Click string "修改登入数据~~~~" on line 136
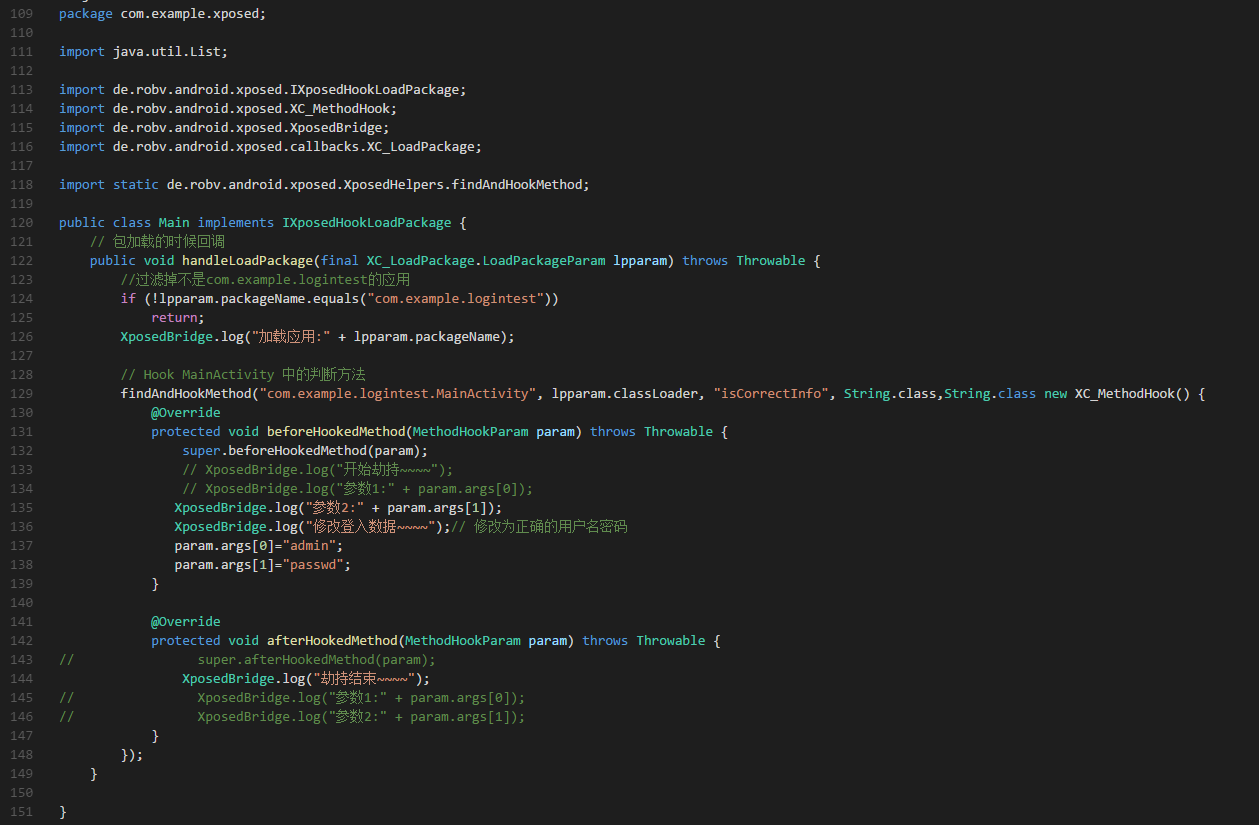This screenshot has height=825, width=1259. (x=371, y=527)
